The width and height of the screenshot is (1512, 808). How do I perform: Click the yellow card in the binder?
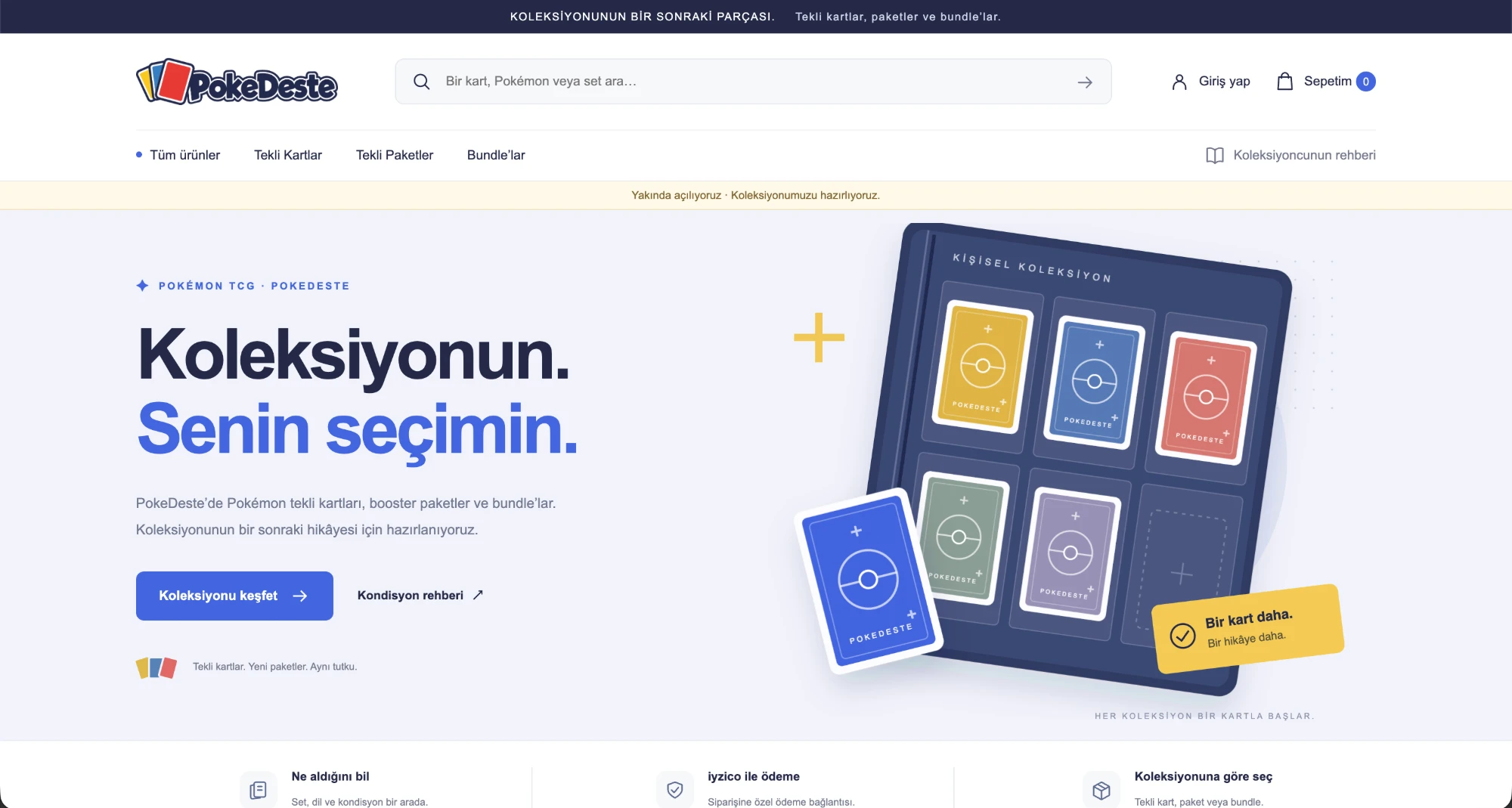(x=982, y=367)
